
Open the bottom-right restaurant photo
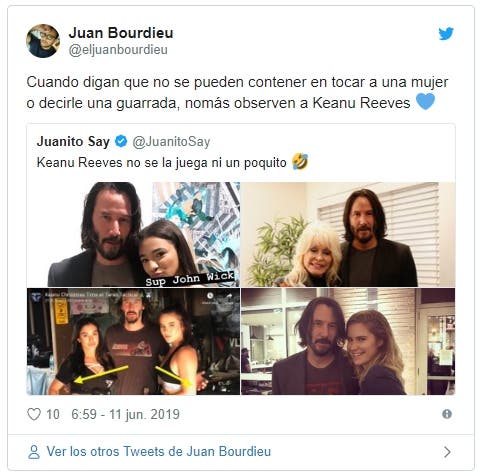coord(348,341)
